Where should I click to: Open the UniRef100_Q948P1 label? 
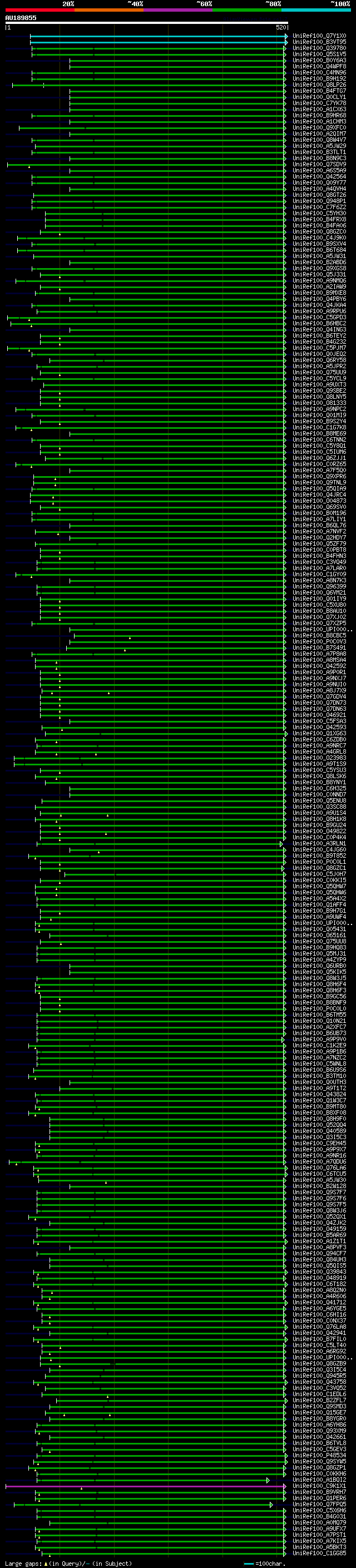(x=319, y=201)
